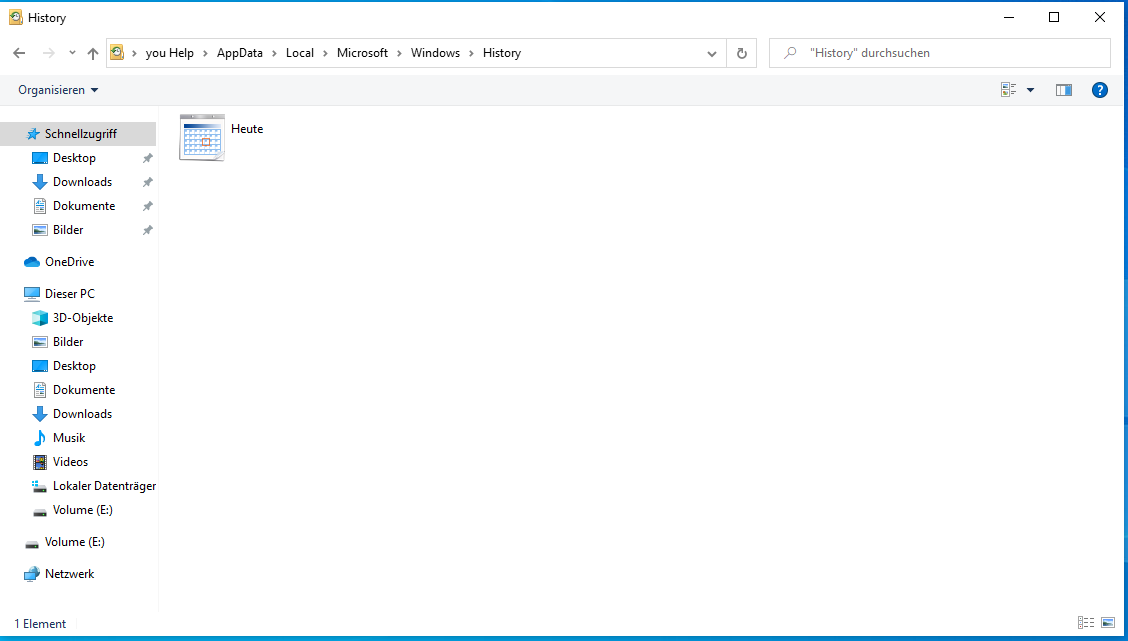Viewport: 1128px width, 641px height.
Task: Select Musik in the navigation pane
Action: 69,438
